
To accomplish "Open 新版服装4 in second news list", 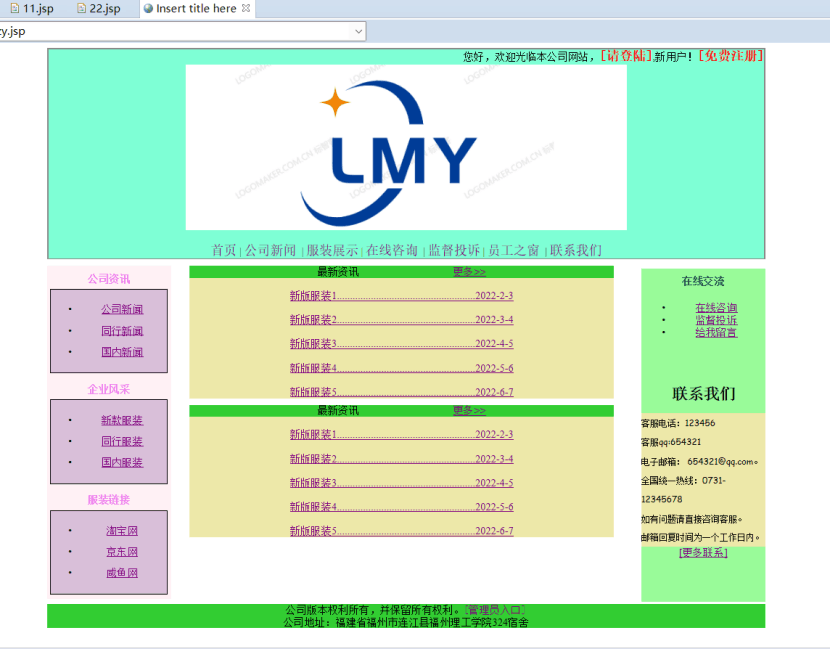I will point(401,507).
